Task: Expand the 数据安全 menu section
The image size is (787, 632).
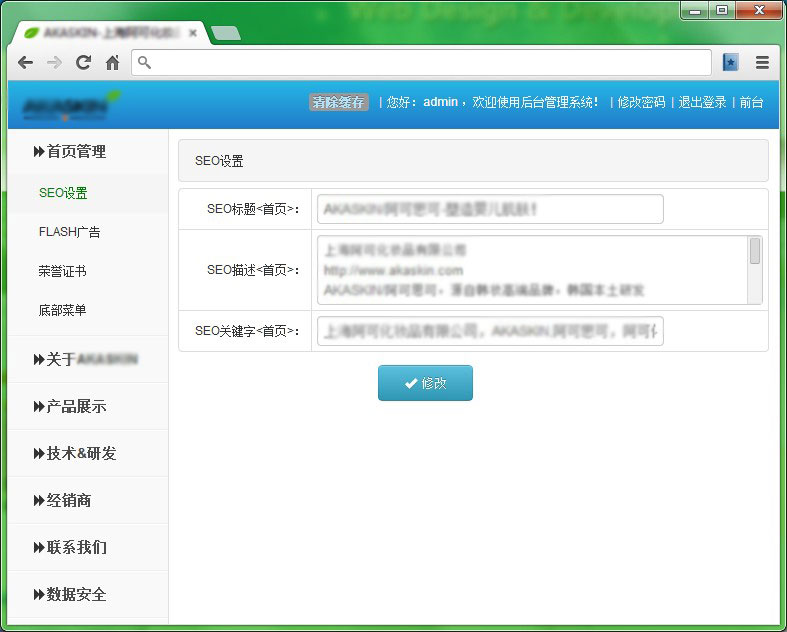Action: pos(70,594)
